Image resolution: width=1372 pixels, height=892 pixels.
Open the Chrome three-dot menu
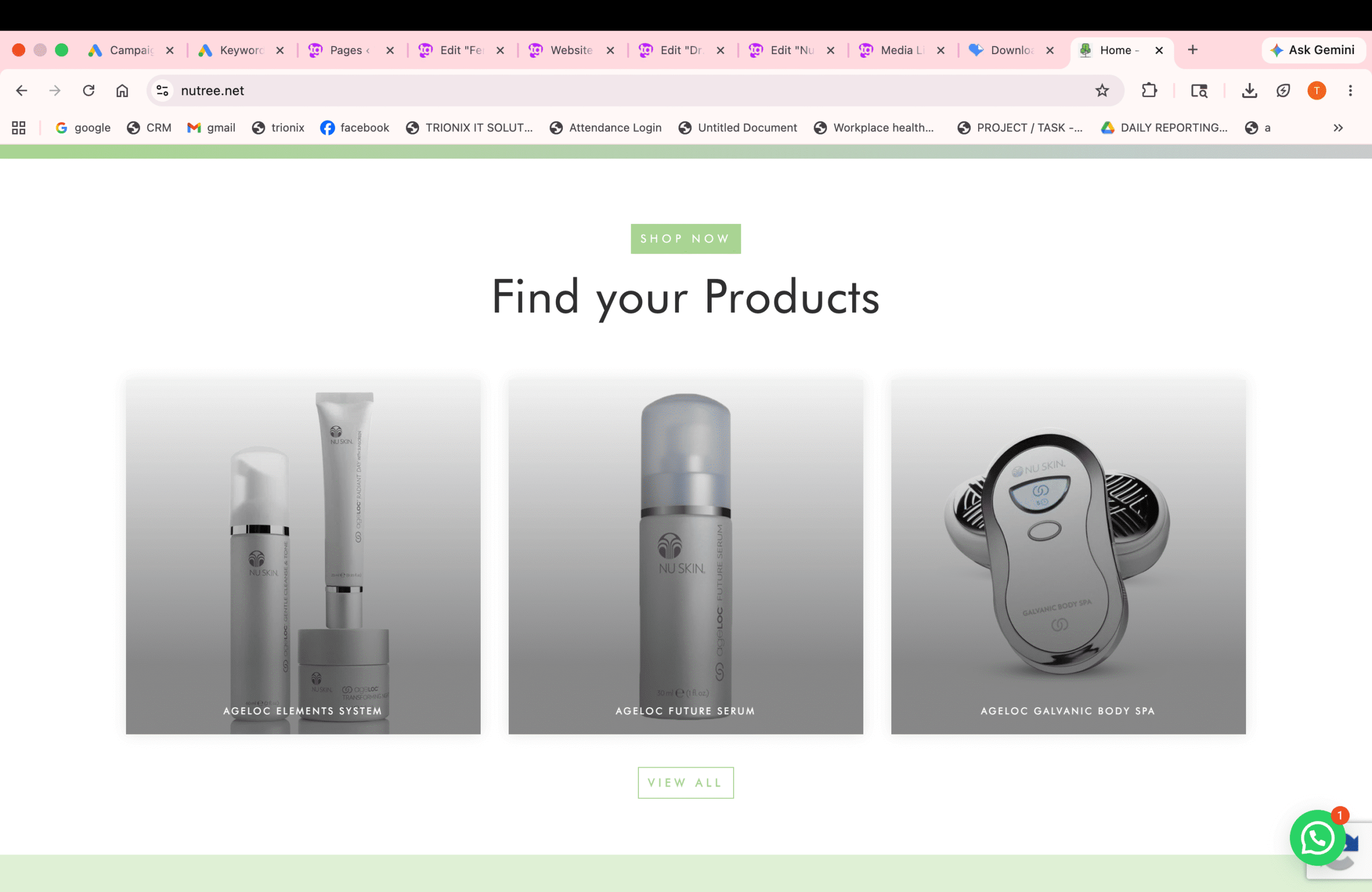coord(1351,91)
